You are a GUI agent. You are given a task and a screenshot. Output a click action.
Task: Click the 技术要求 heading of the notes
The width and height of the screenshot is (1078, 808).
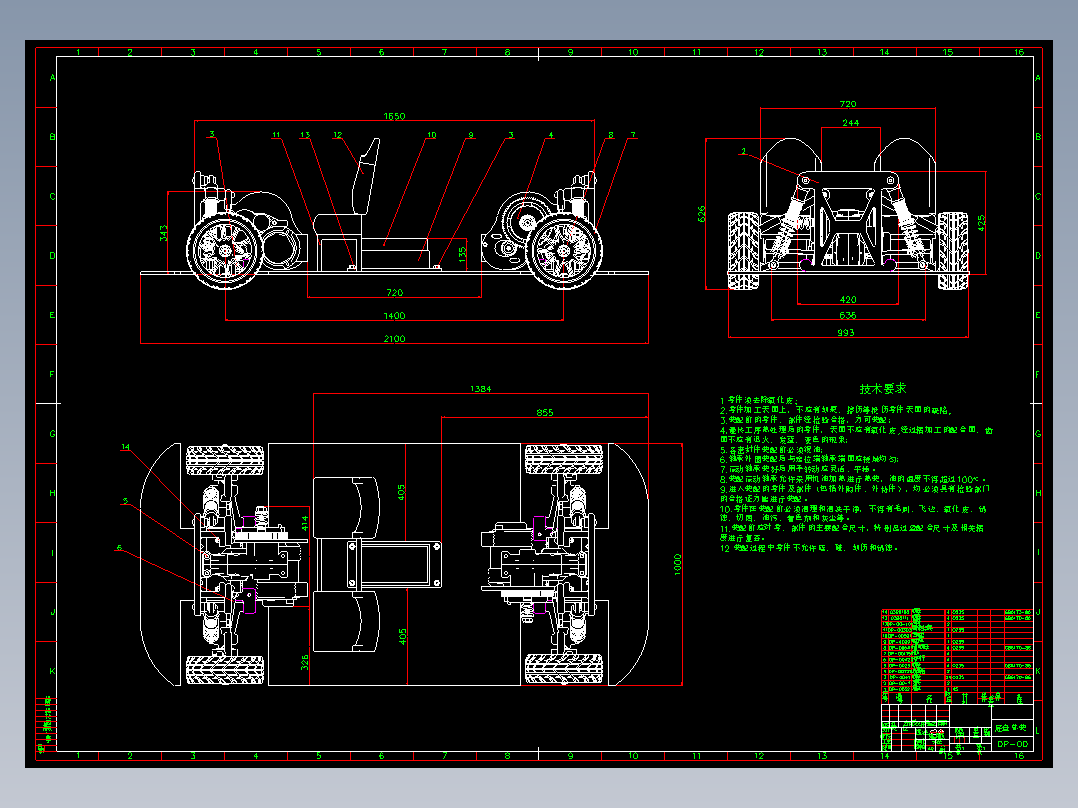point(883,389)
